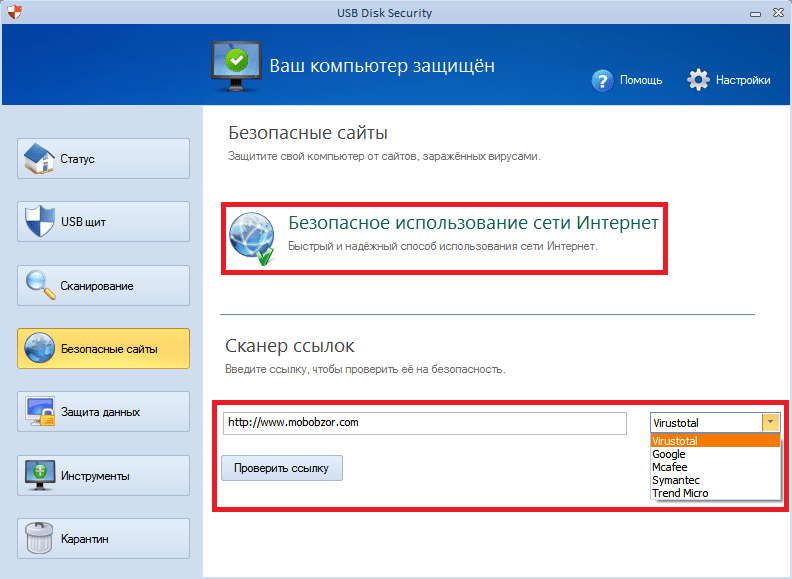Screen dimensions: 792x579
Task: Go to the Сканирование label
Action: [x=97, y=286]
